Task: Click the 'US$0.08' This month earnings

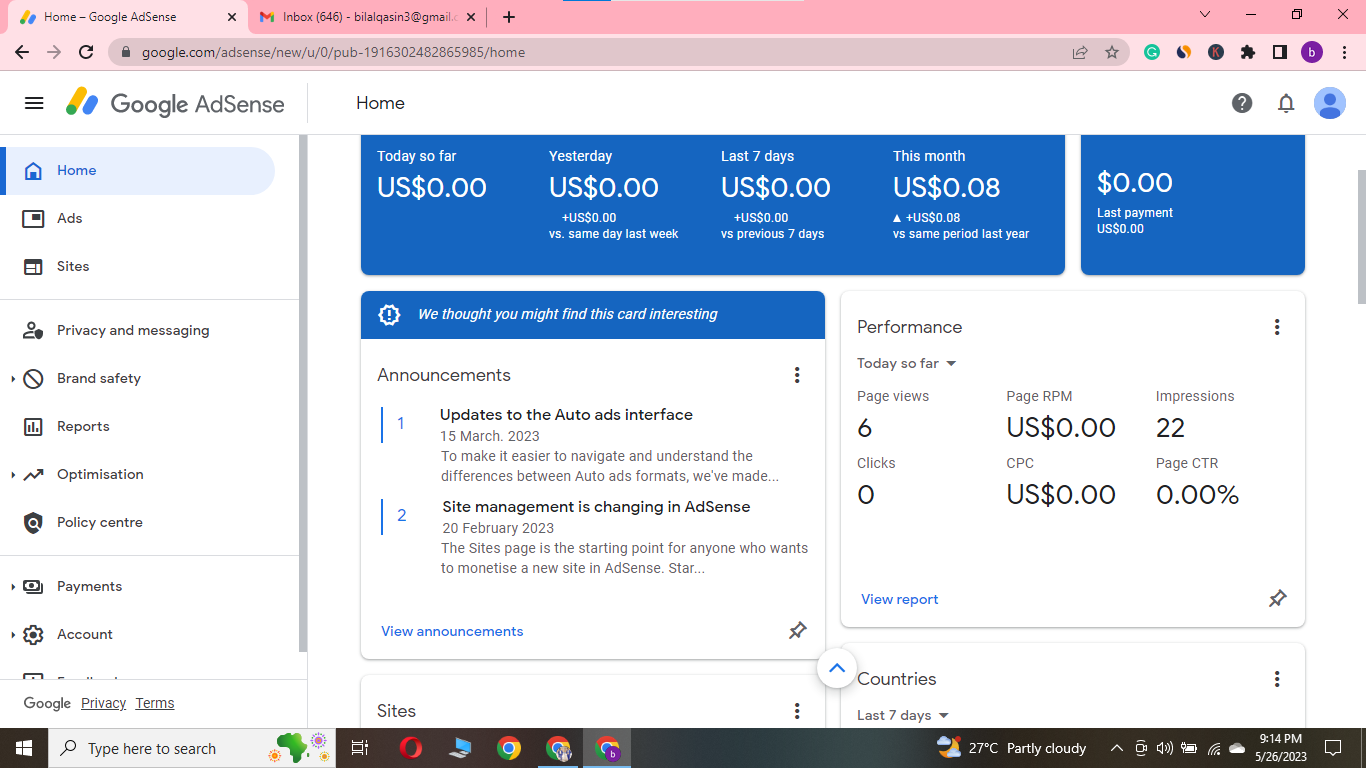Action: tap(947, 187)
